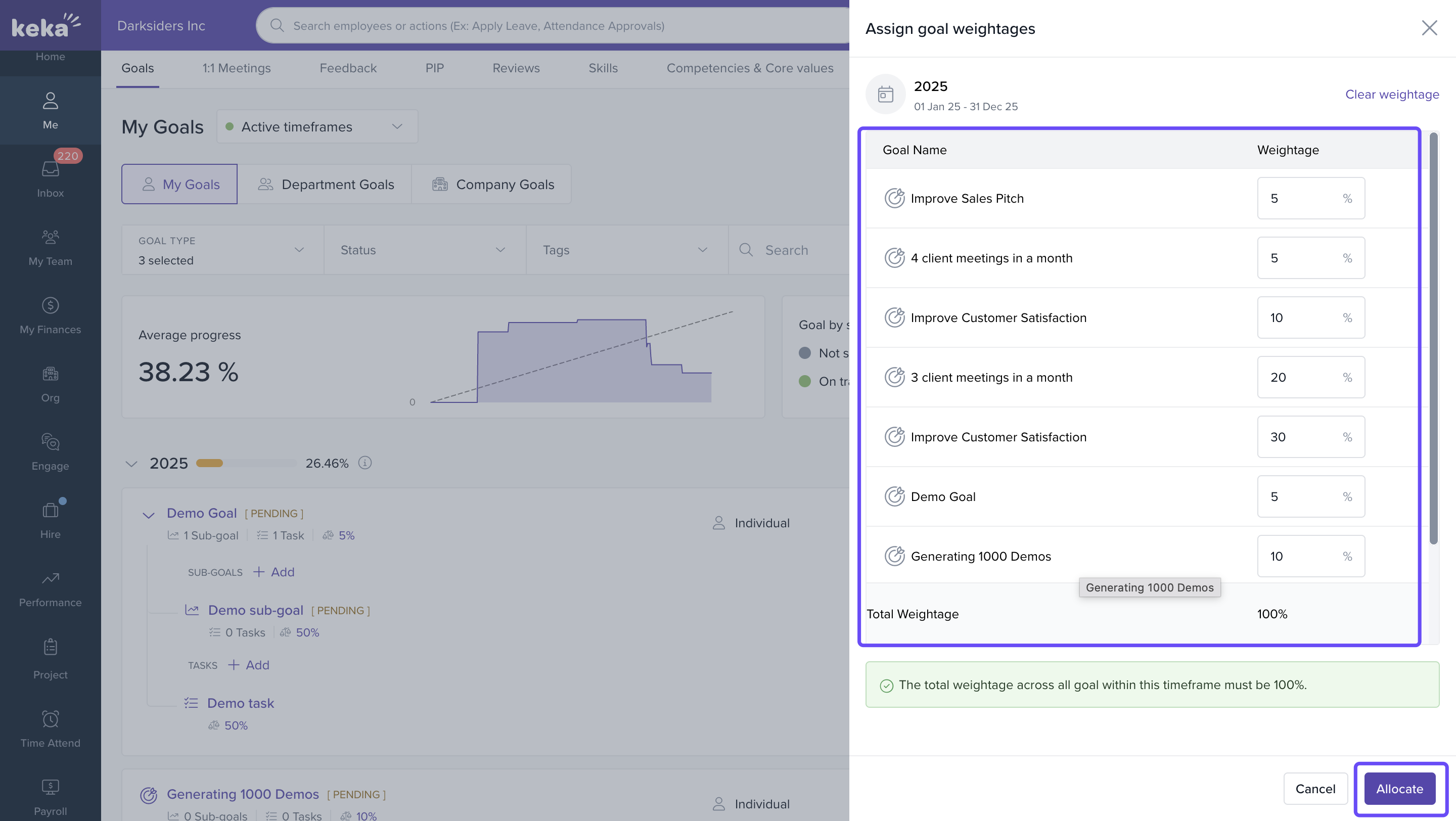Close the Assign goal weightages panel

1429,28
